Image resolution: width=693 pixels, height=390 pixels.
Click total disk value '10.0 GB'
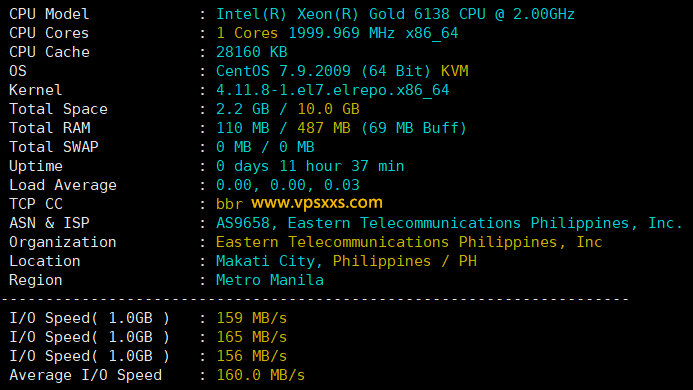click(328, 109)
